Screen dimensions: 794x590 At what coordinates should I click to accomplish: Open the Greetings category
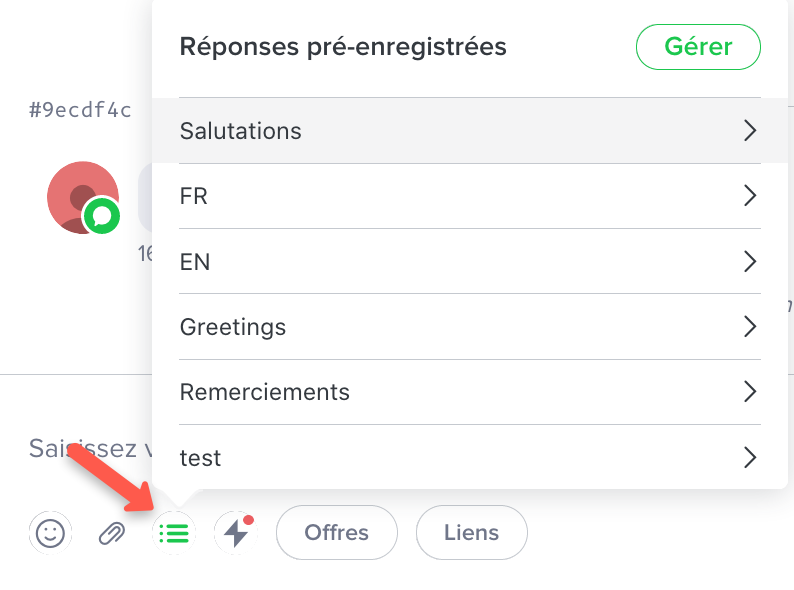tap(233, 327)
